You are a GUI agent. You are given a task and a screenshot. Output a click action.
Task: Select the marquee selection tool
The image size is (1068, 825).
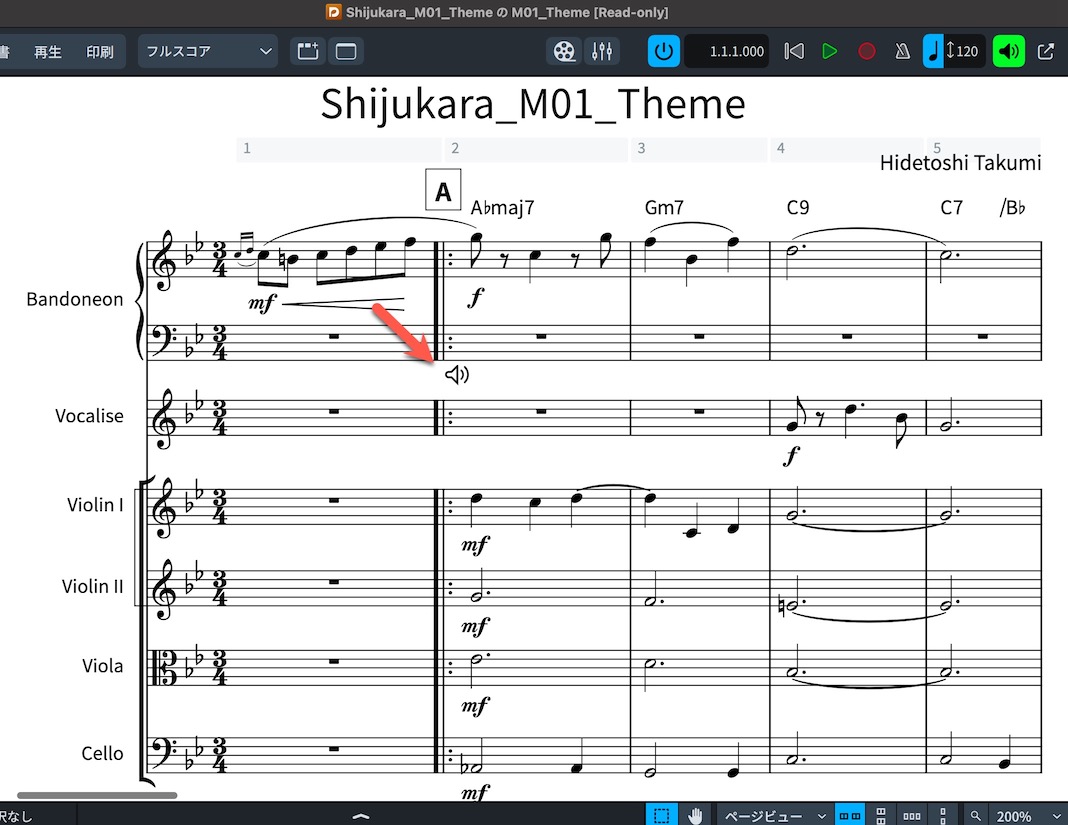661,815
